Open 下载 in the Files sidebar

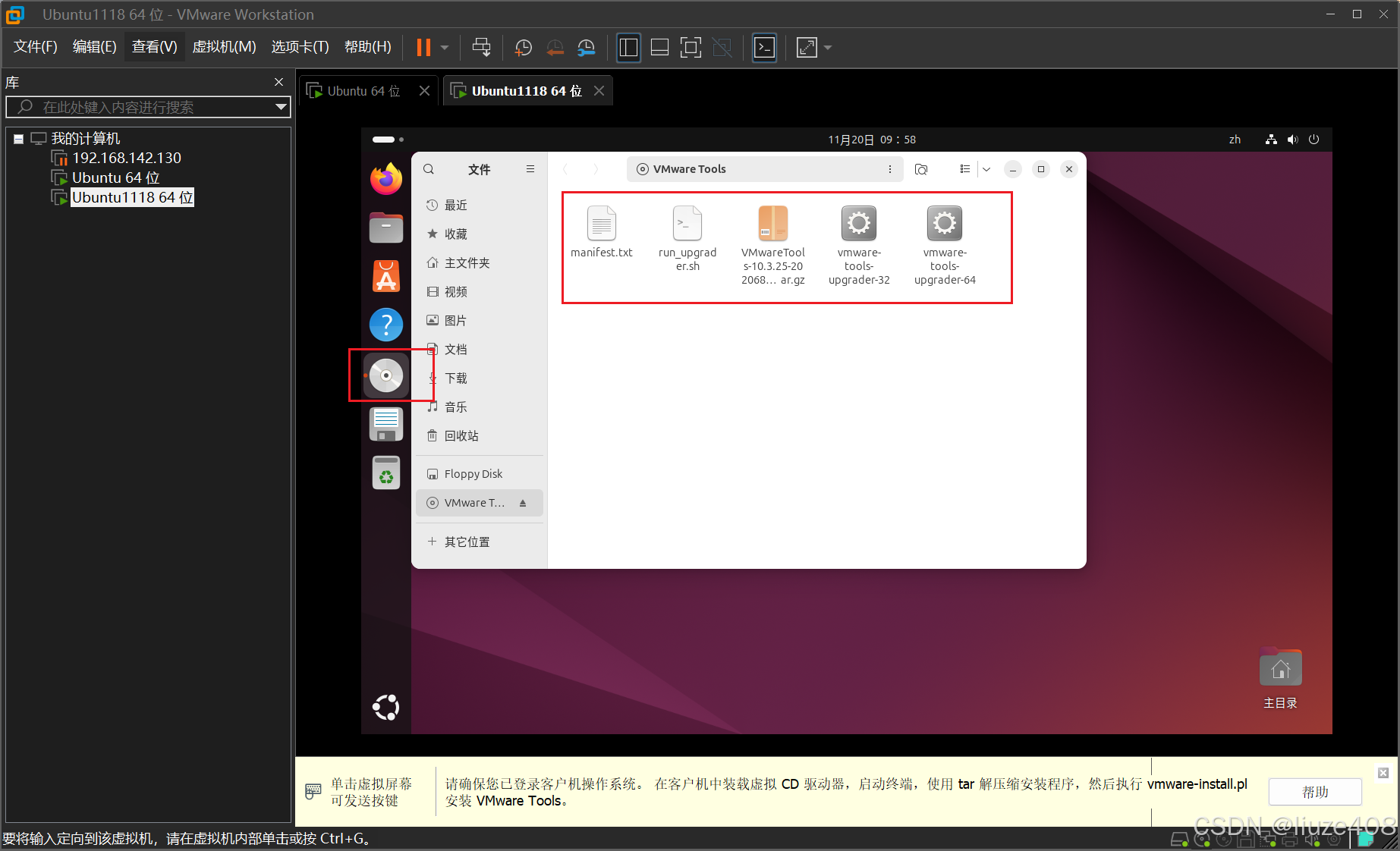coord(480,378)
